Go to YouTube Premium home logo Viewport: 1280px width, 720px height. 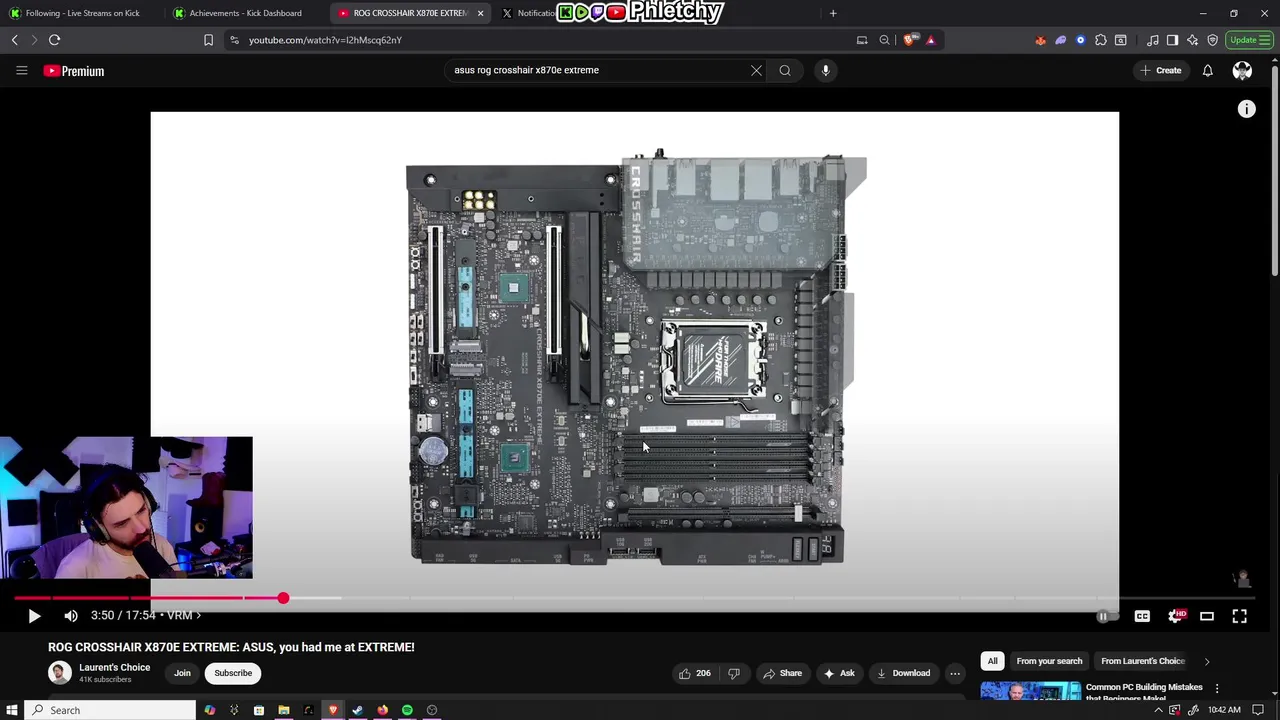pos(74,71)
